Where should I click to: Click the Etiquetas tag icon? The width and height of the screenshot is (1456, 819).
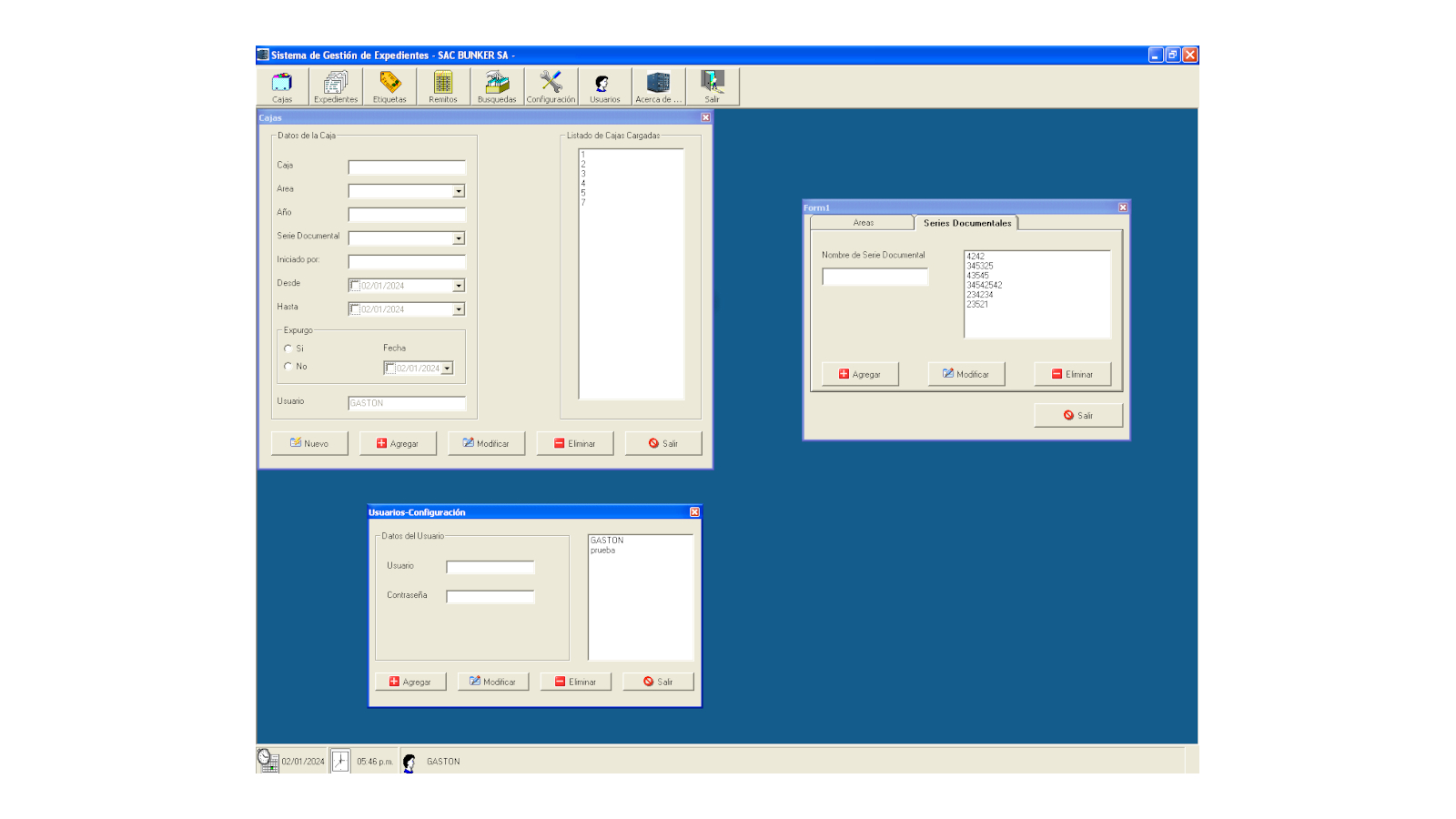pos(389,86)
